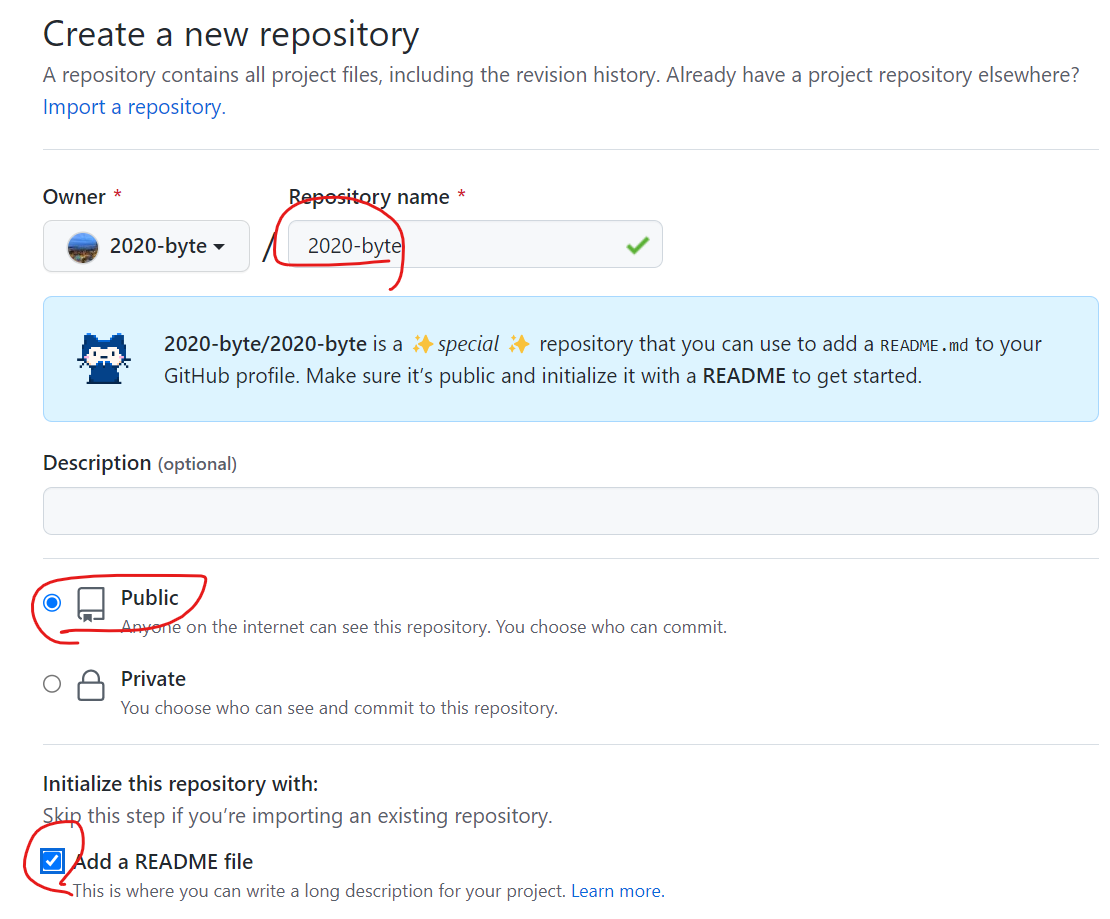
Task: Click the 'Public' option label
Action: pyautogui.click(x=149, y=598)
